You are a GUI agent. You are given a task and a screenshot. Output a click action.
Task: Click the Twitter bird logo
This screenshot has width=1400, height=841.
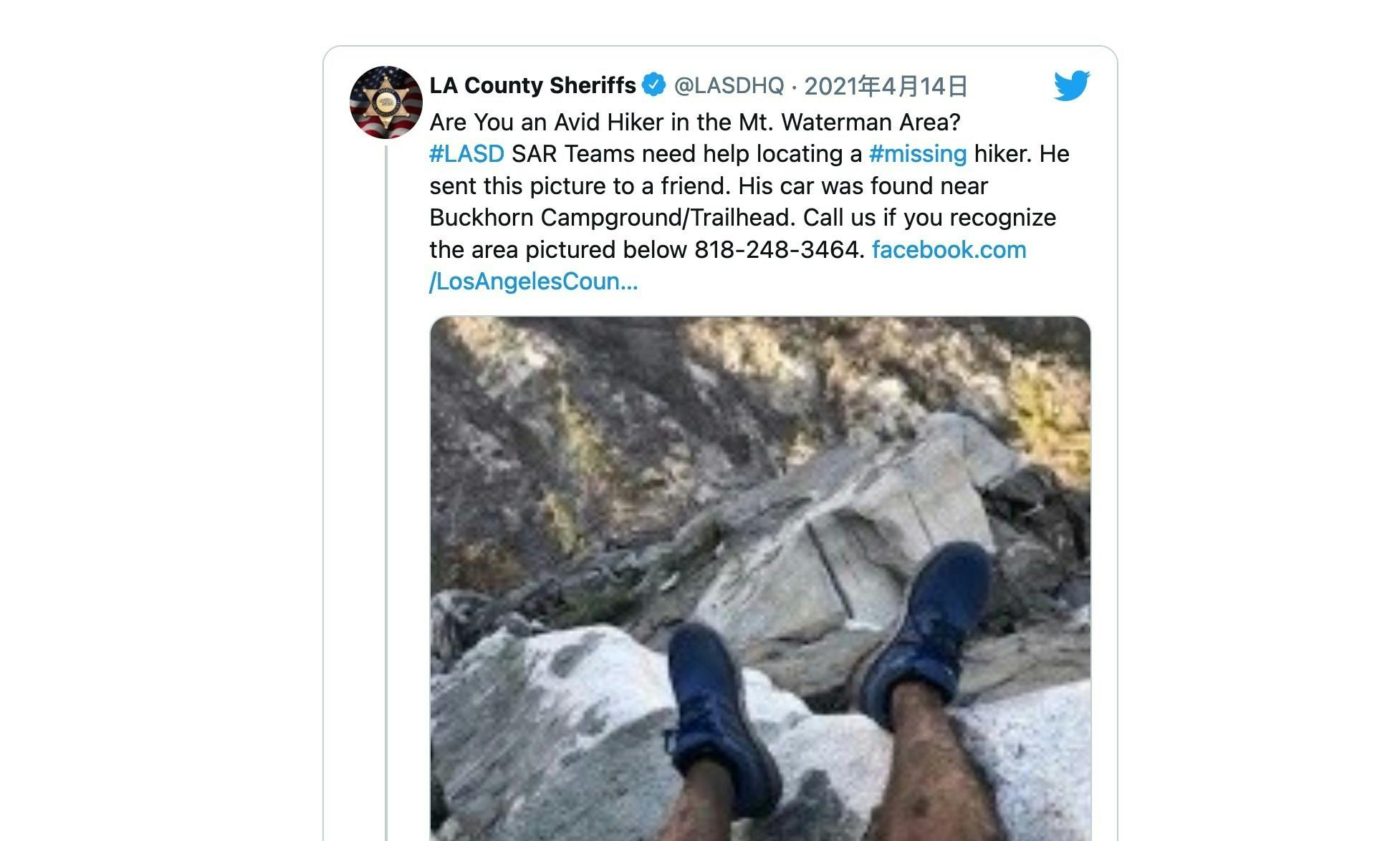1071,85
